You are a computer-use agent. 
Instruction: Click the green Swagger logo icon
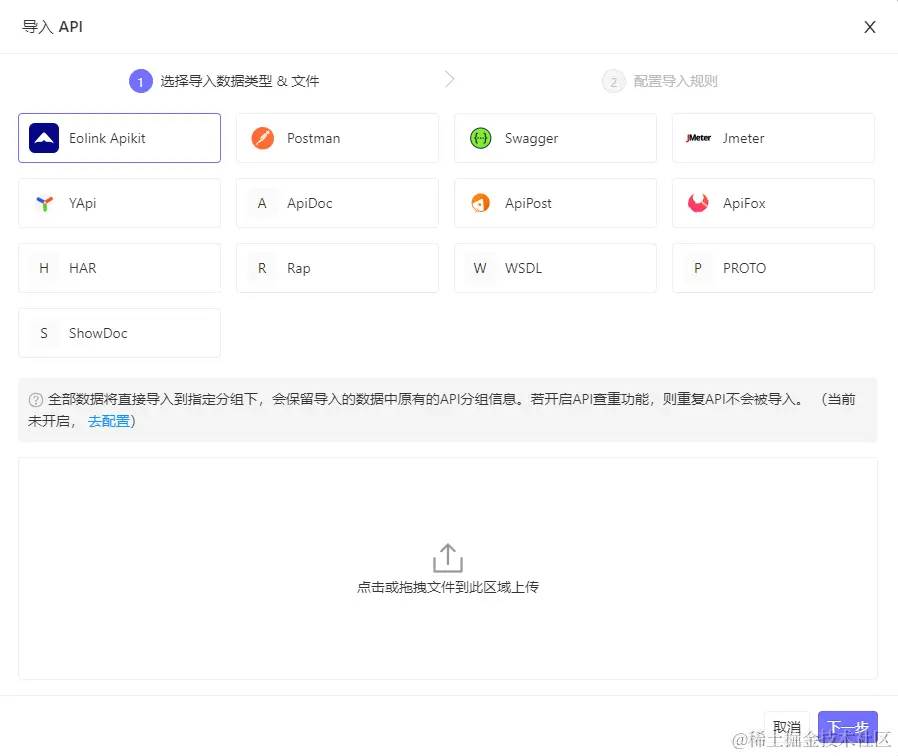[480, 138]
